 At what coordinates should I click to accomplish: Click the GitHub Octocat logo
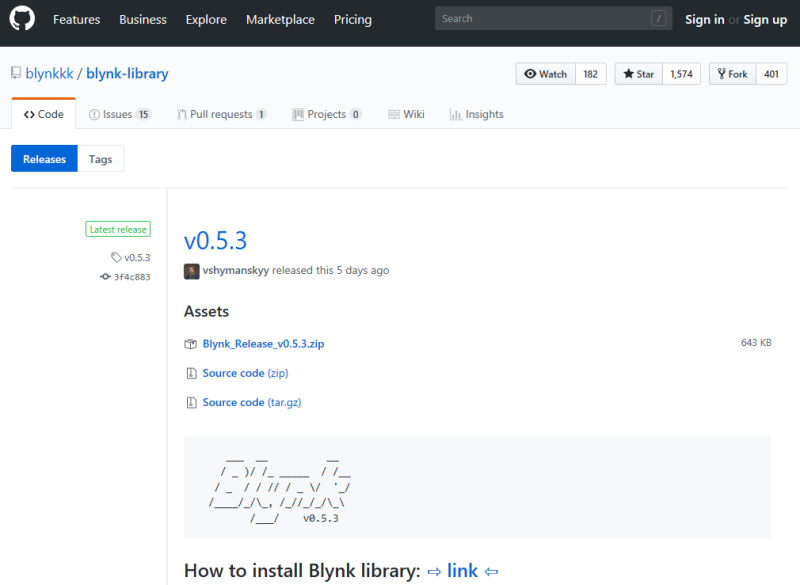[x=23, y=19]
